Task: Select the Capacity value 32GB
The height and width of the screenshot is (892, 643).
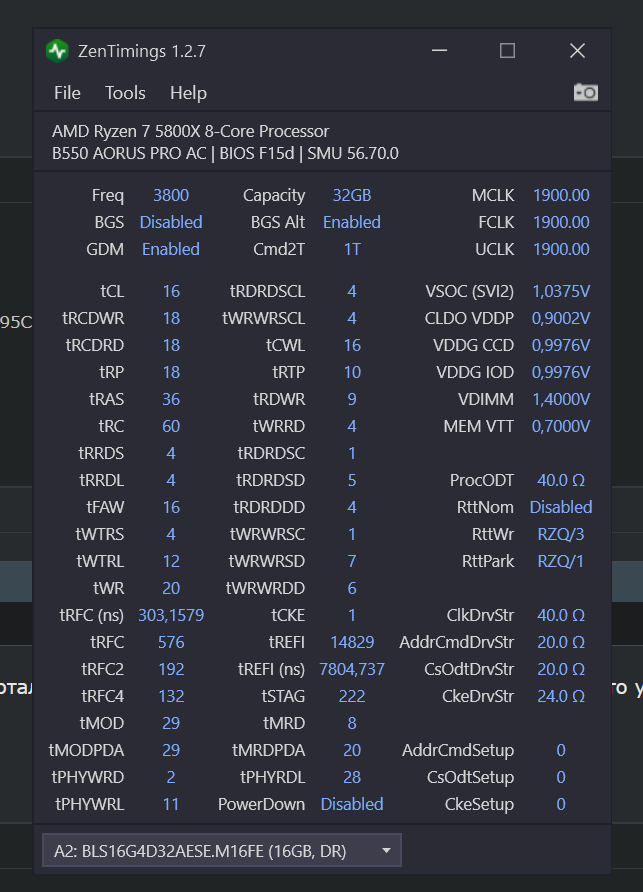Action: pyautogui.click(x=352, y=195)
